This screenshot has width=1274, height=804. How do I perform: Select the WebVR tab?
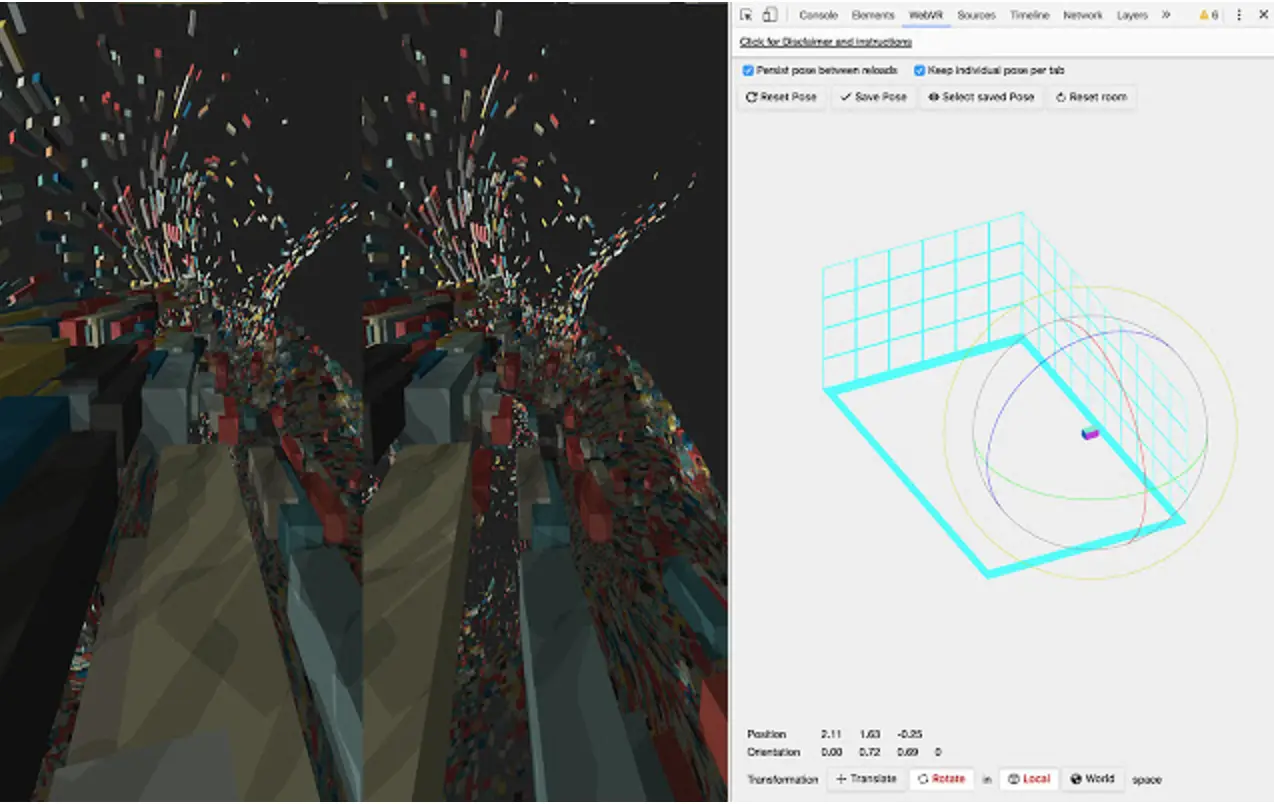(x=926, y=15)
